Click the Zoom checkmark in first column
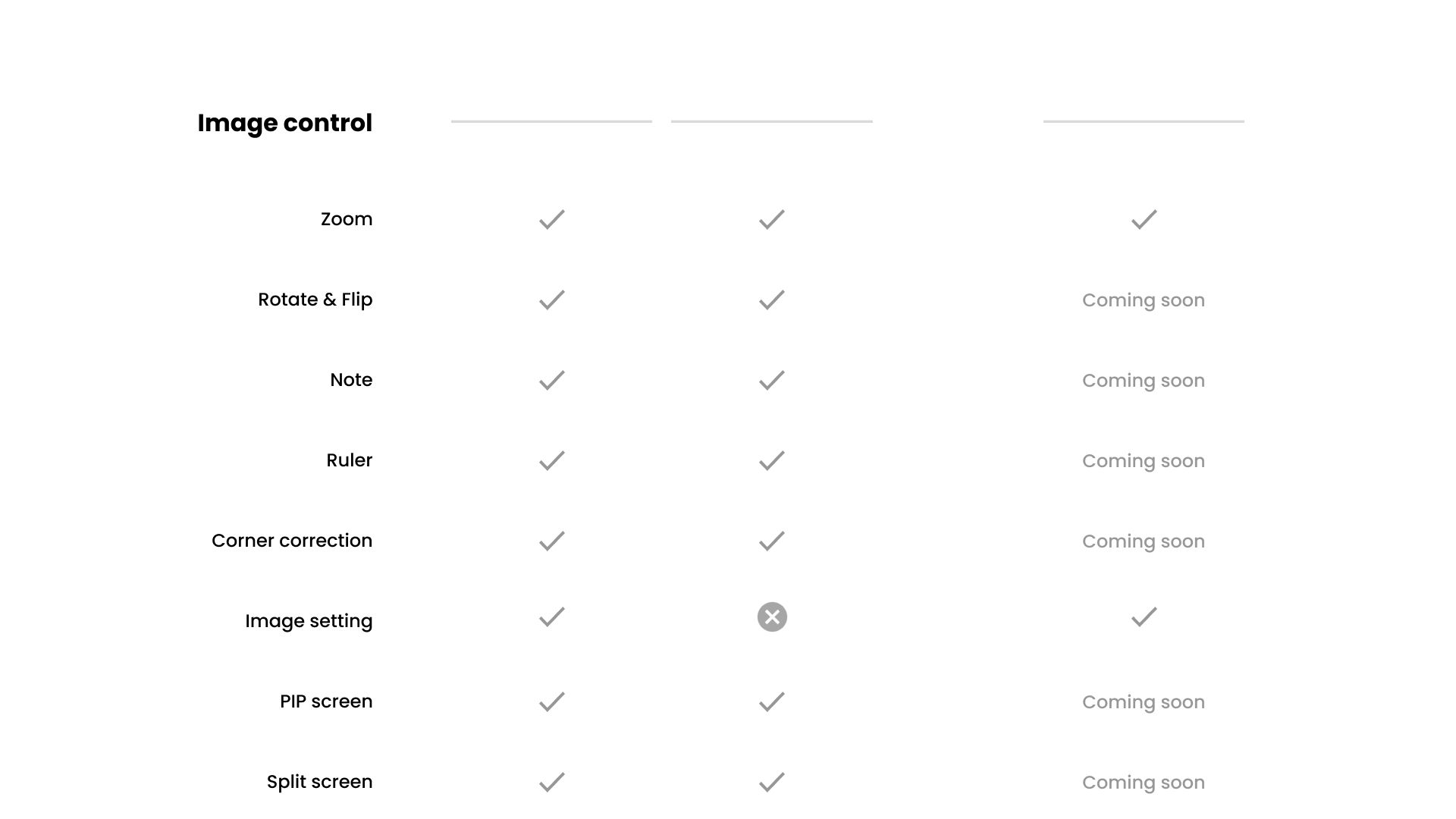 pyautogui.click(x=552, y=219)
